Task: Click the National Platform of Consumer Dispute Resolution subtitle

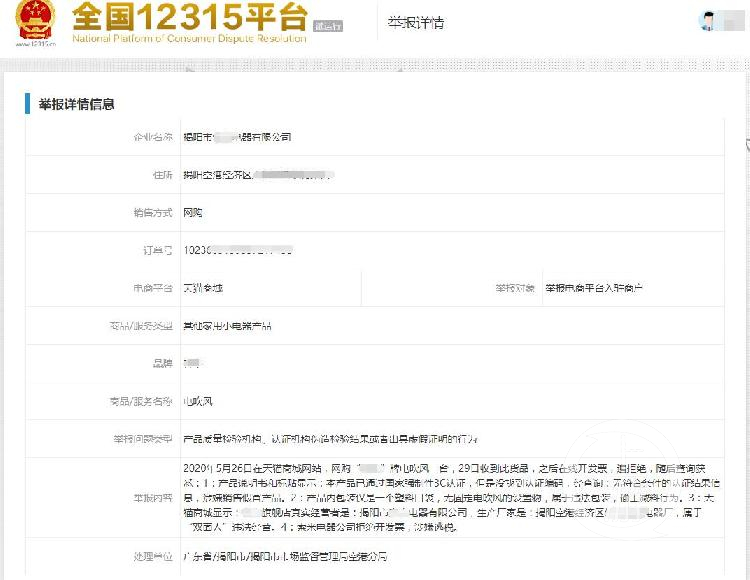Action: 190,39
